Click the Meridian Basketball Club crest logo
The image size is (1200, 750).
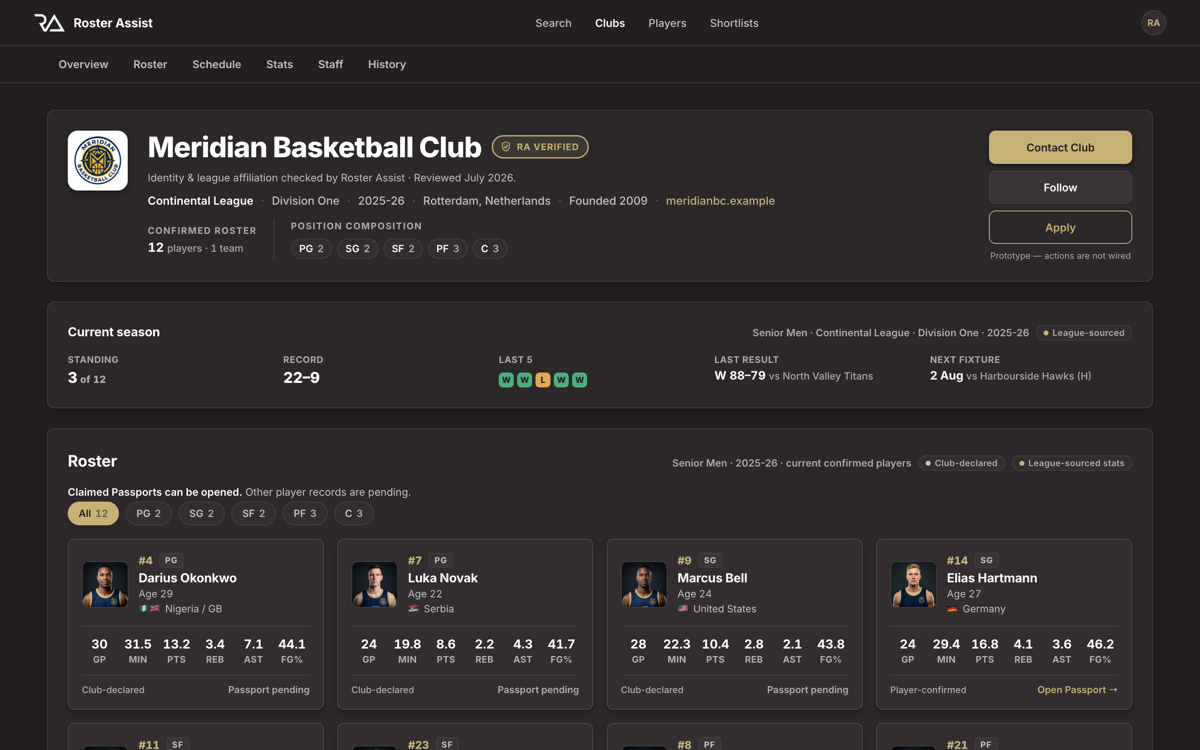98,160
